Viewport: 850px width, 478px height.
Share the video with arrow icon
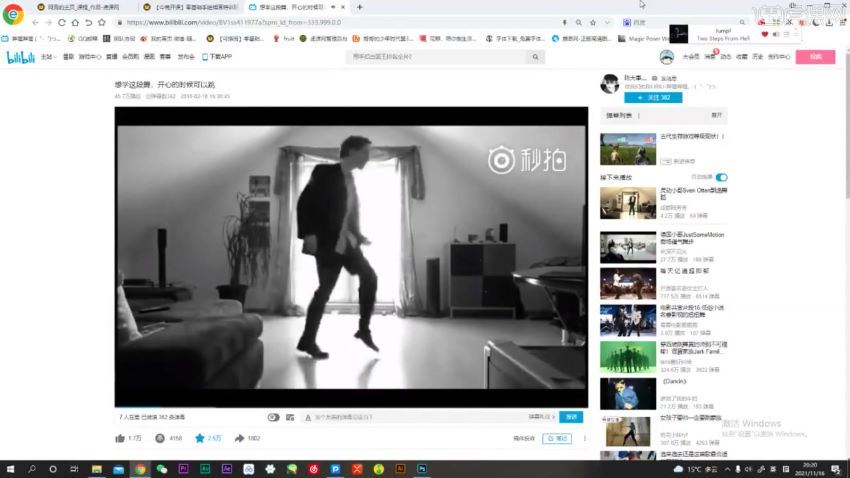(239, 438)
